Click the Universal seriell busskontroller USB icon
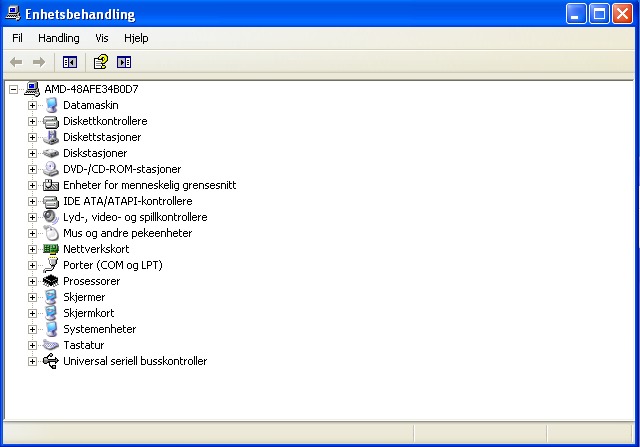Image resolution: width=640 pixels, height=447 pixels. coord(51,361)
